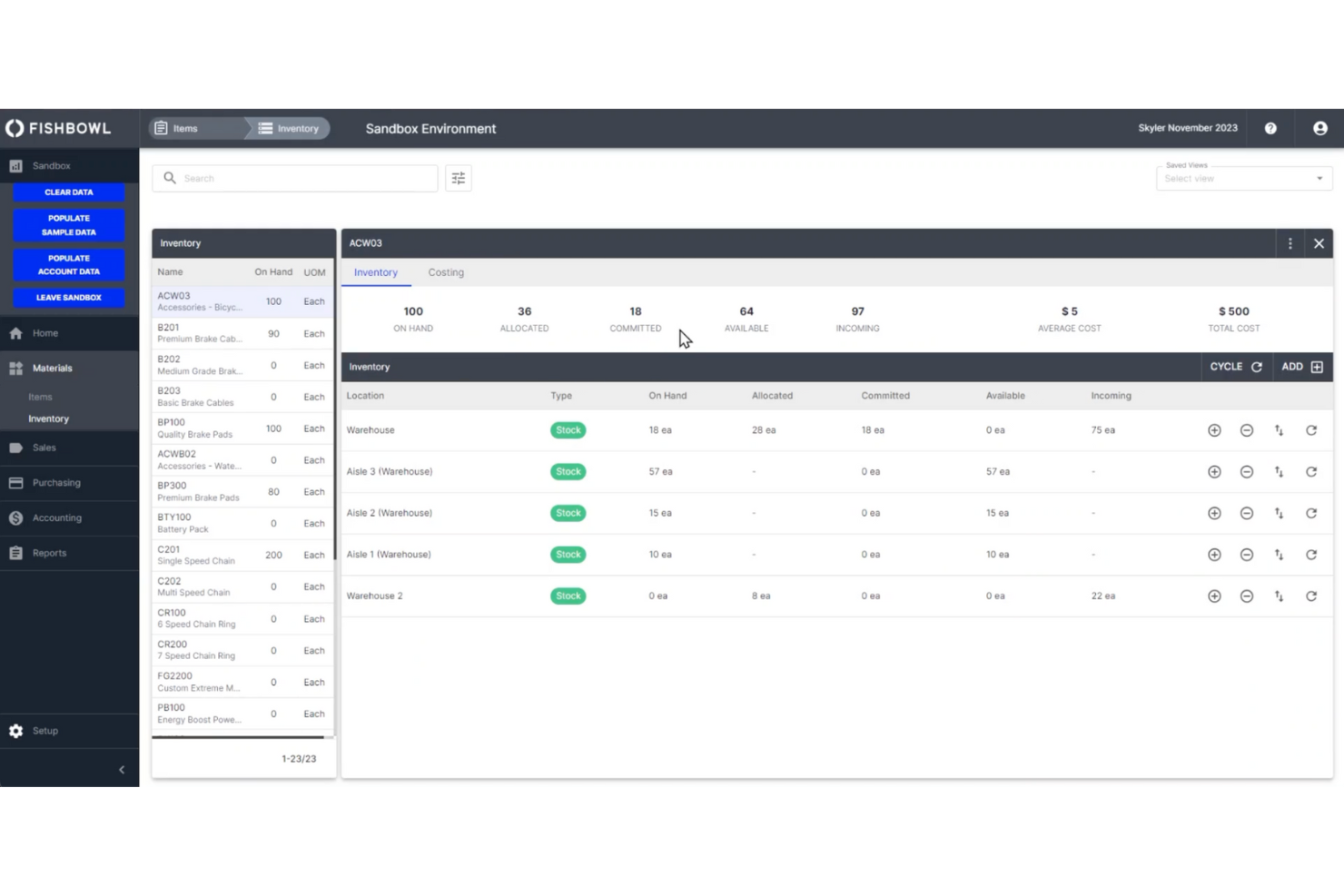Viewport: 1344px width, 896px height.
Task: Open the Saved Views Select view dropdown
Action: point(1243,178)
